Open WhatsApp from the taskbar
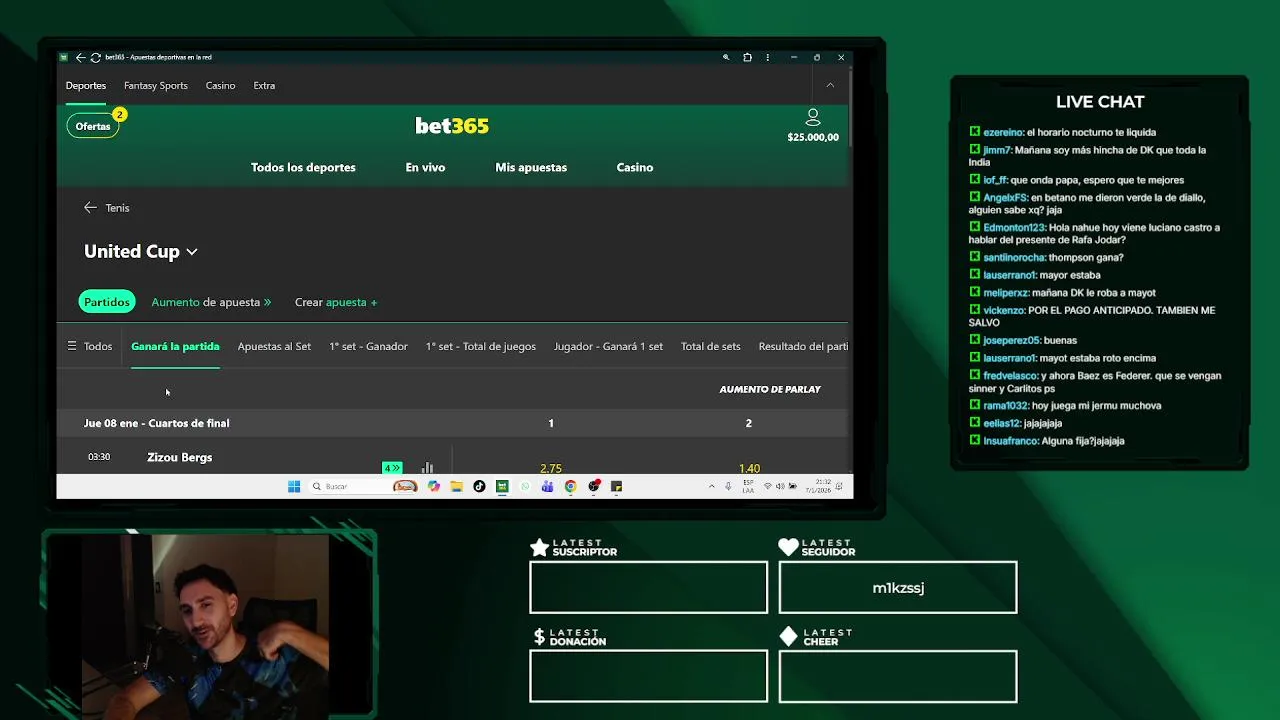Screen dimensions: 1280x720 pyautogui.click(x=525, y=486)
